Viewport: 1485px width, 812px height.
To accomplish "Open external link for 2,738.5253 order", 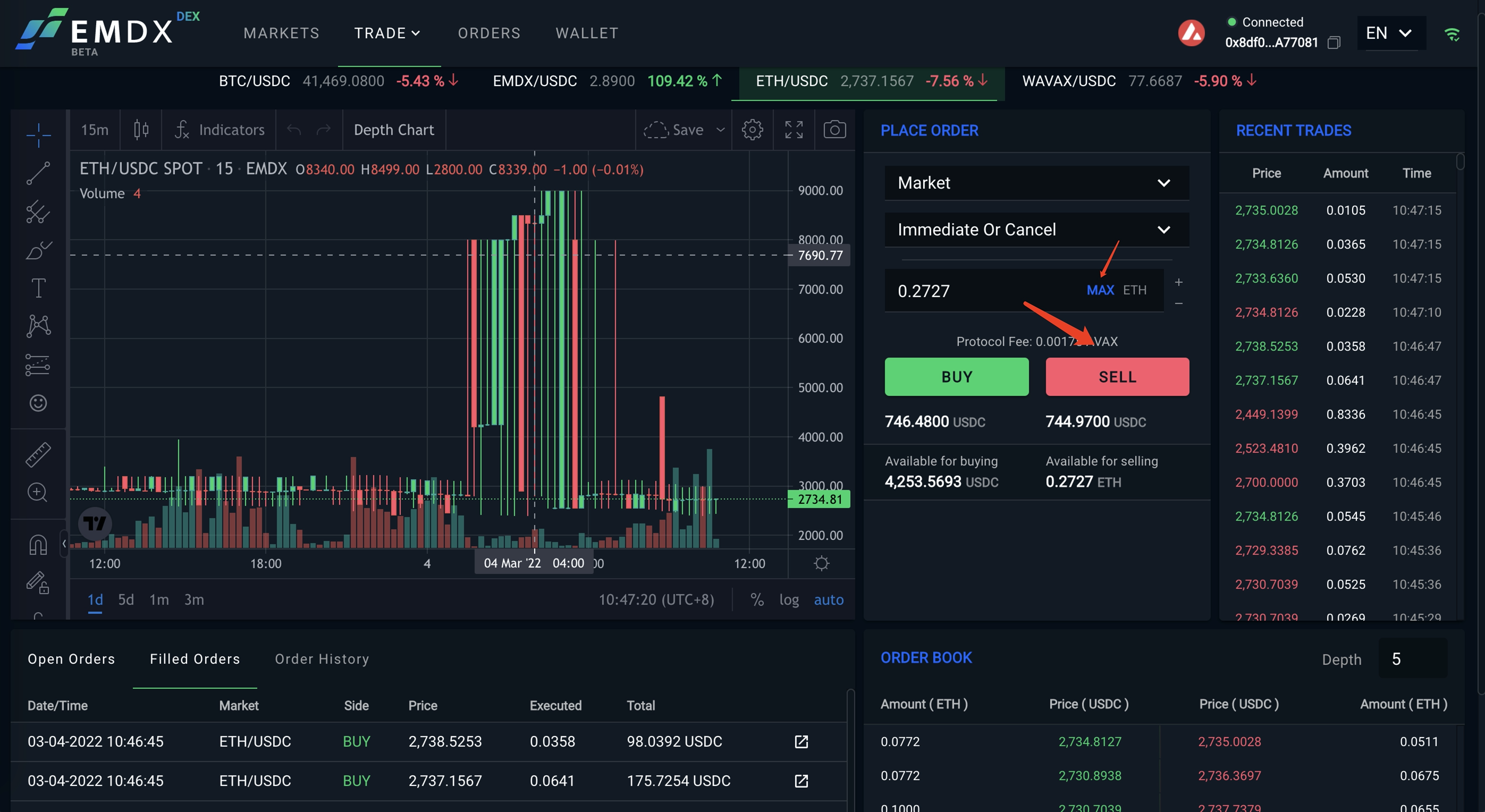I will pos(801,742).
